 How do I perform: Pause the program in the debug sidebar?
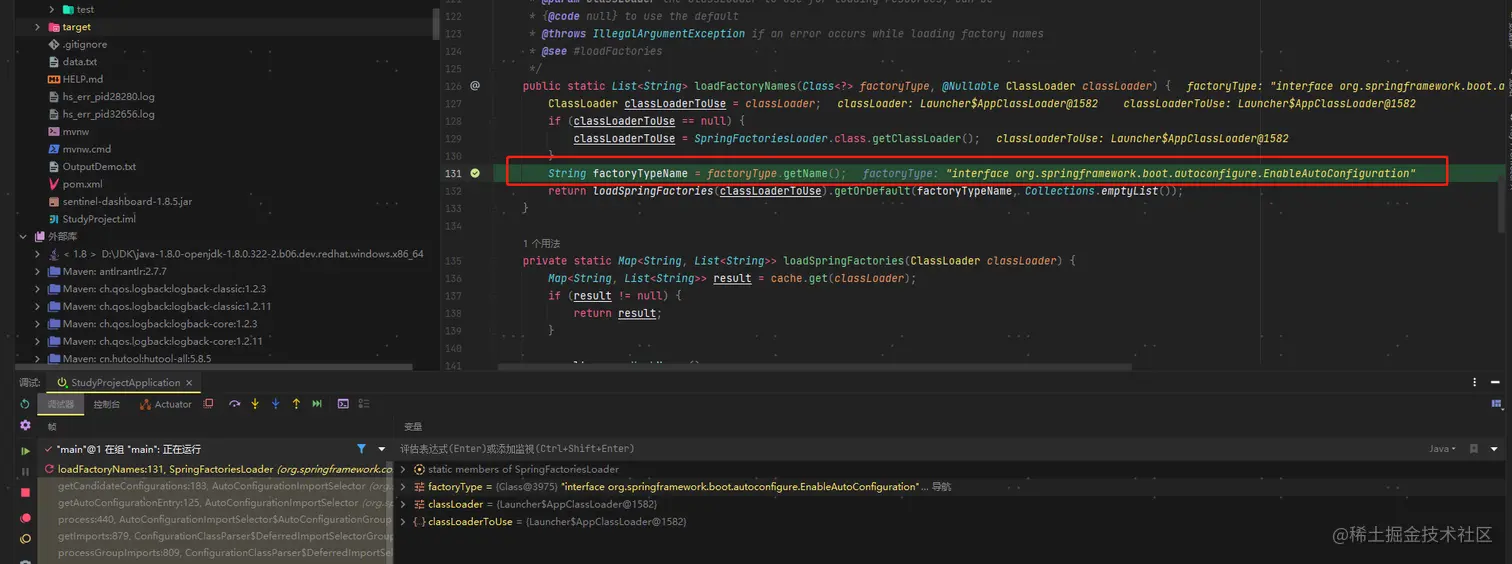(25, 471)
